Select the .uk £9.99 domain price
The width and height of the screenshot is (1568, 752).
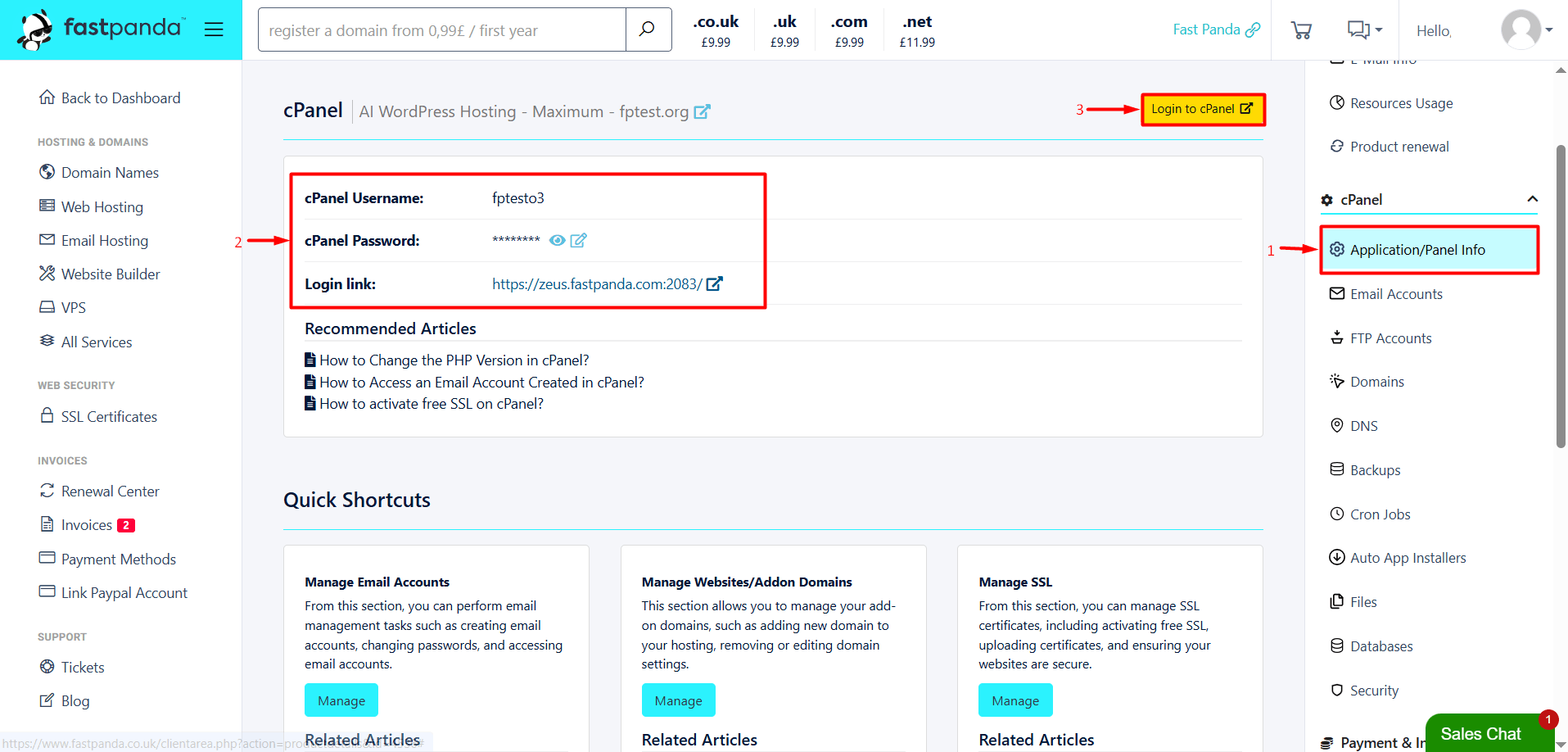784,30
